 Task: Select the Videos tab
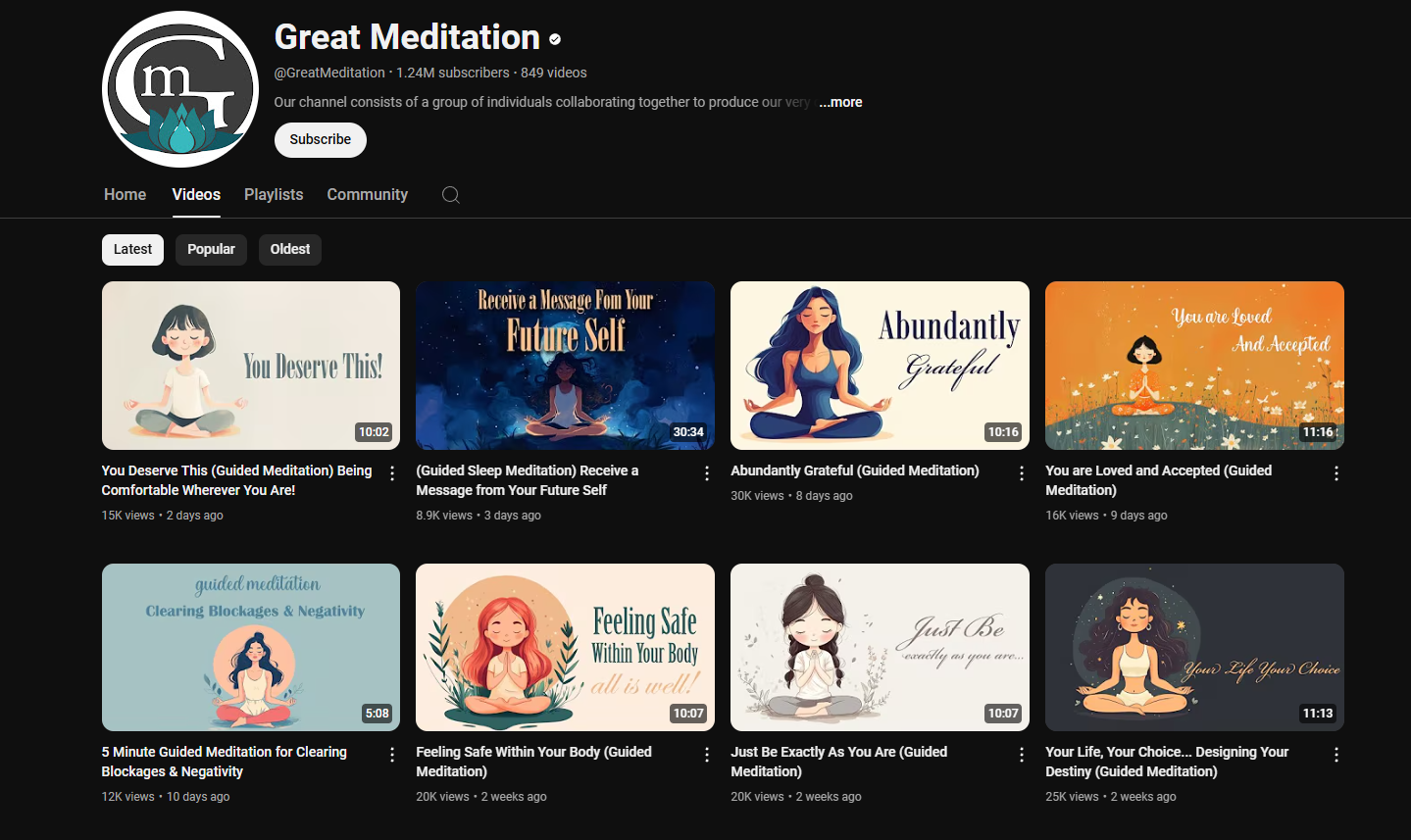(x=196, y=194)
